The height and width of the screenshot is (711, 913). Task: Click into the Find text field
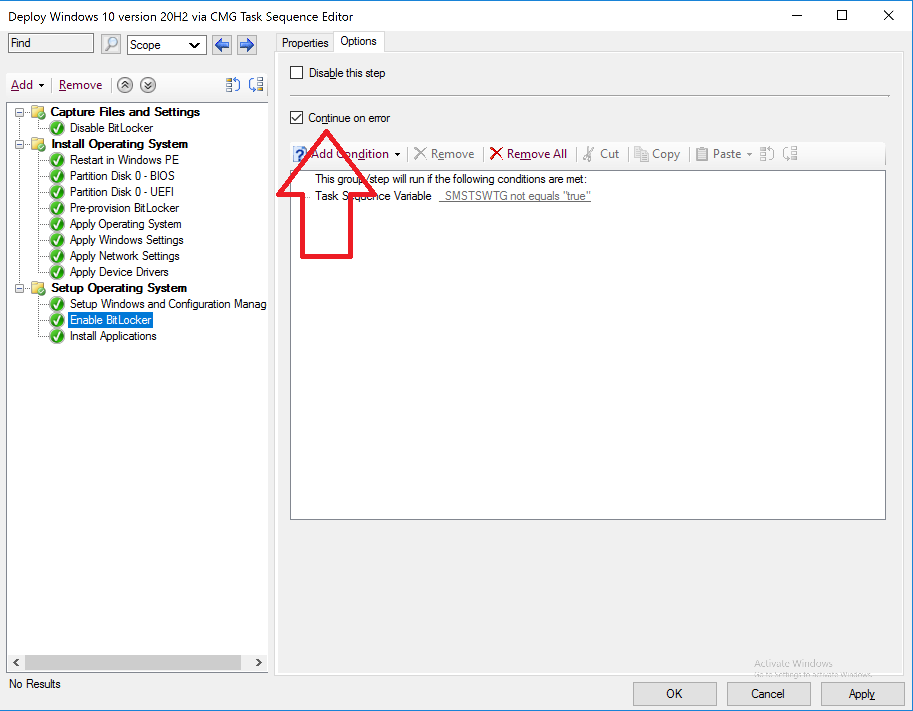click(x=51, y=43)
